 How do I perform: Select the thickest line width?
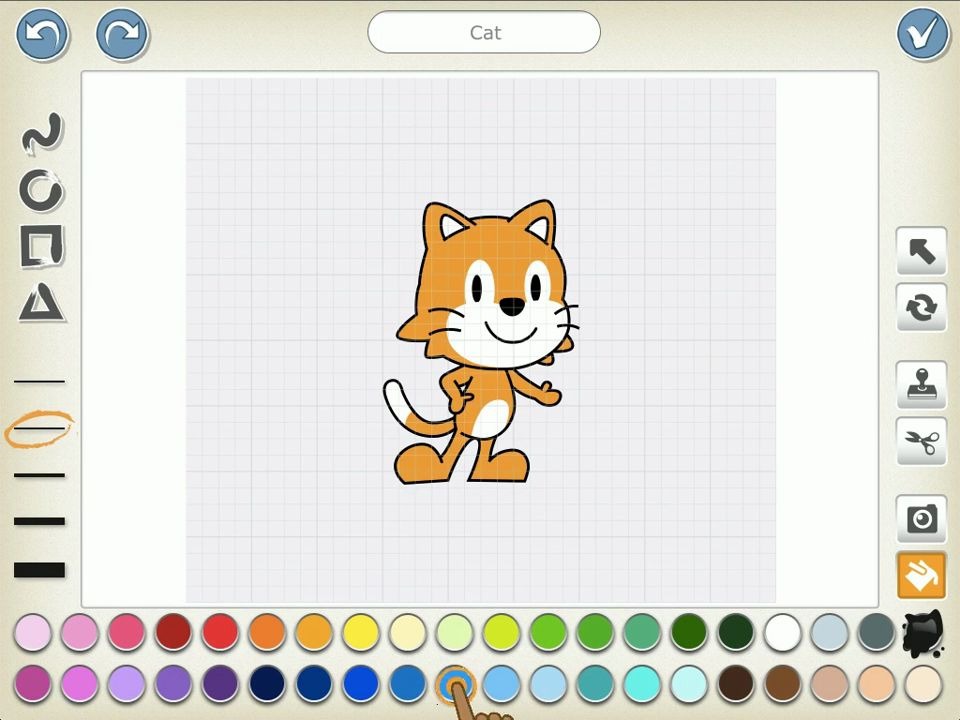[x=40, y=570]
